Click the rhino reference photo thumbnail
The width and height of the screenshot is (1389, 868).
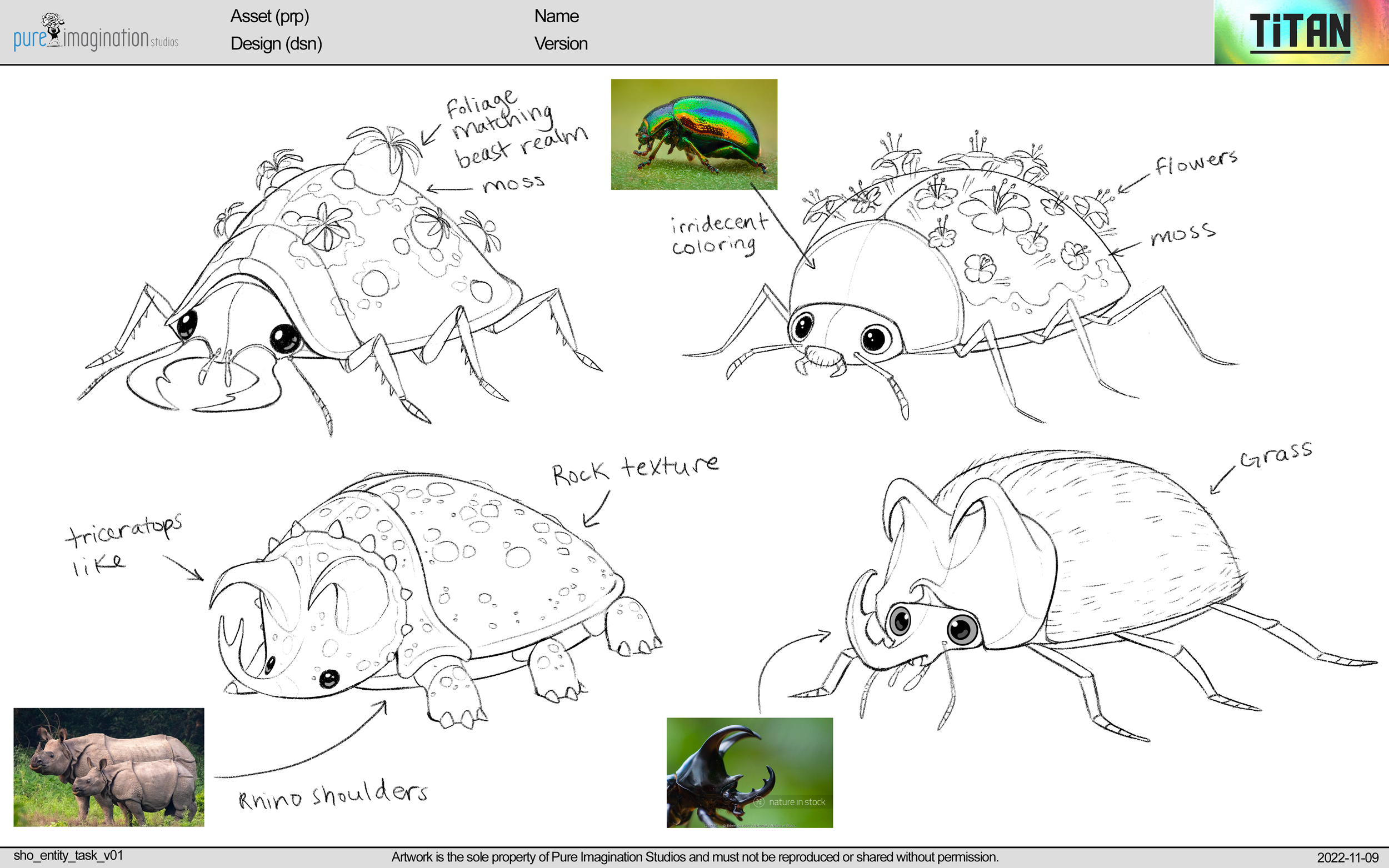click(108, 764)
